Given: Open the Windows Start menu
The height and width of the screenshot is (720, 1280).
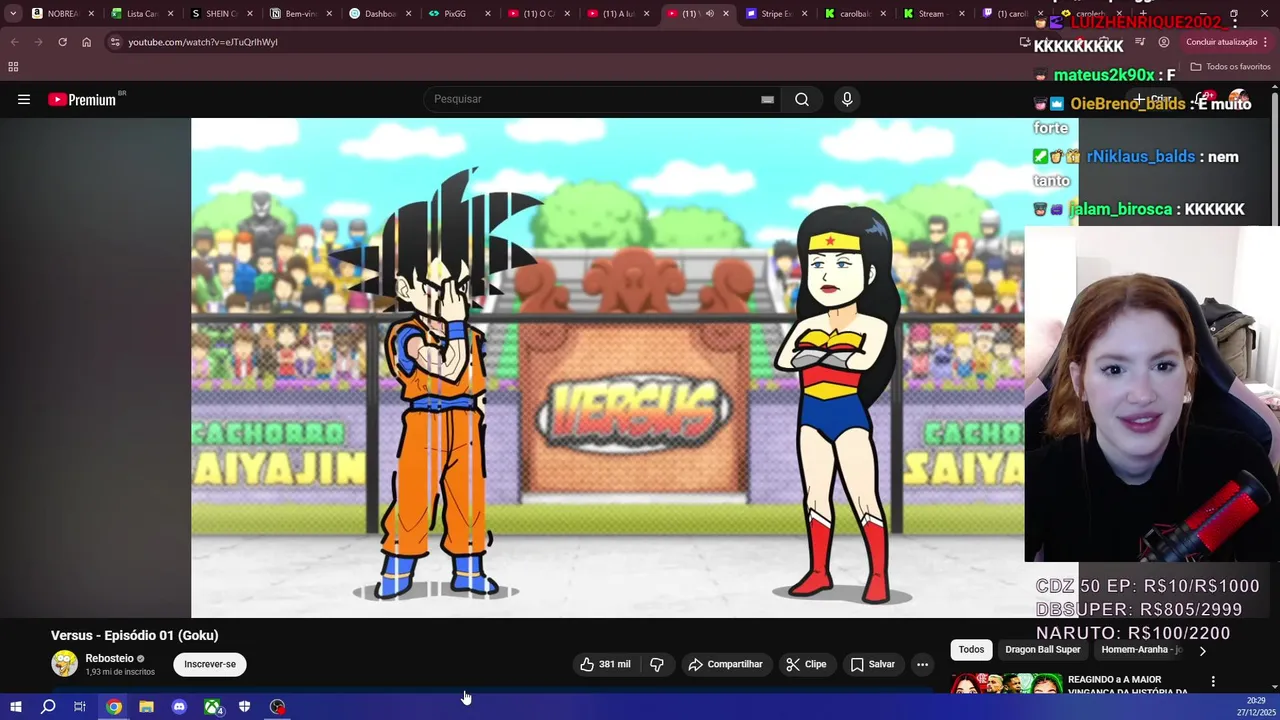Looking at the screenshot, I should click(15, 707).
